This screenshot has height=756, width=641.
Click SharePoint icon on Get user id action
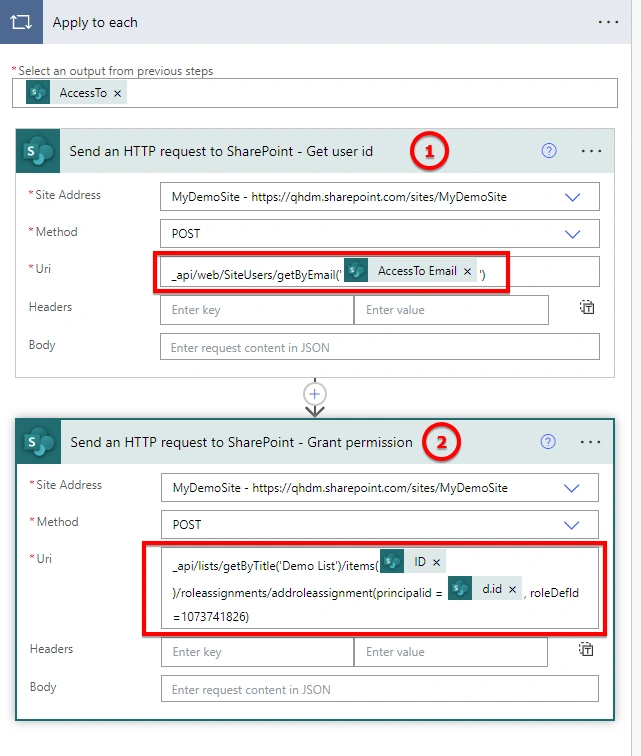pos(38,151)
